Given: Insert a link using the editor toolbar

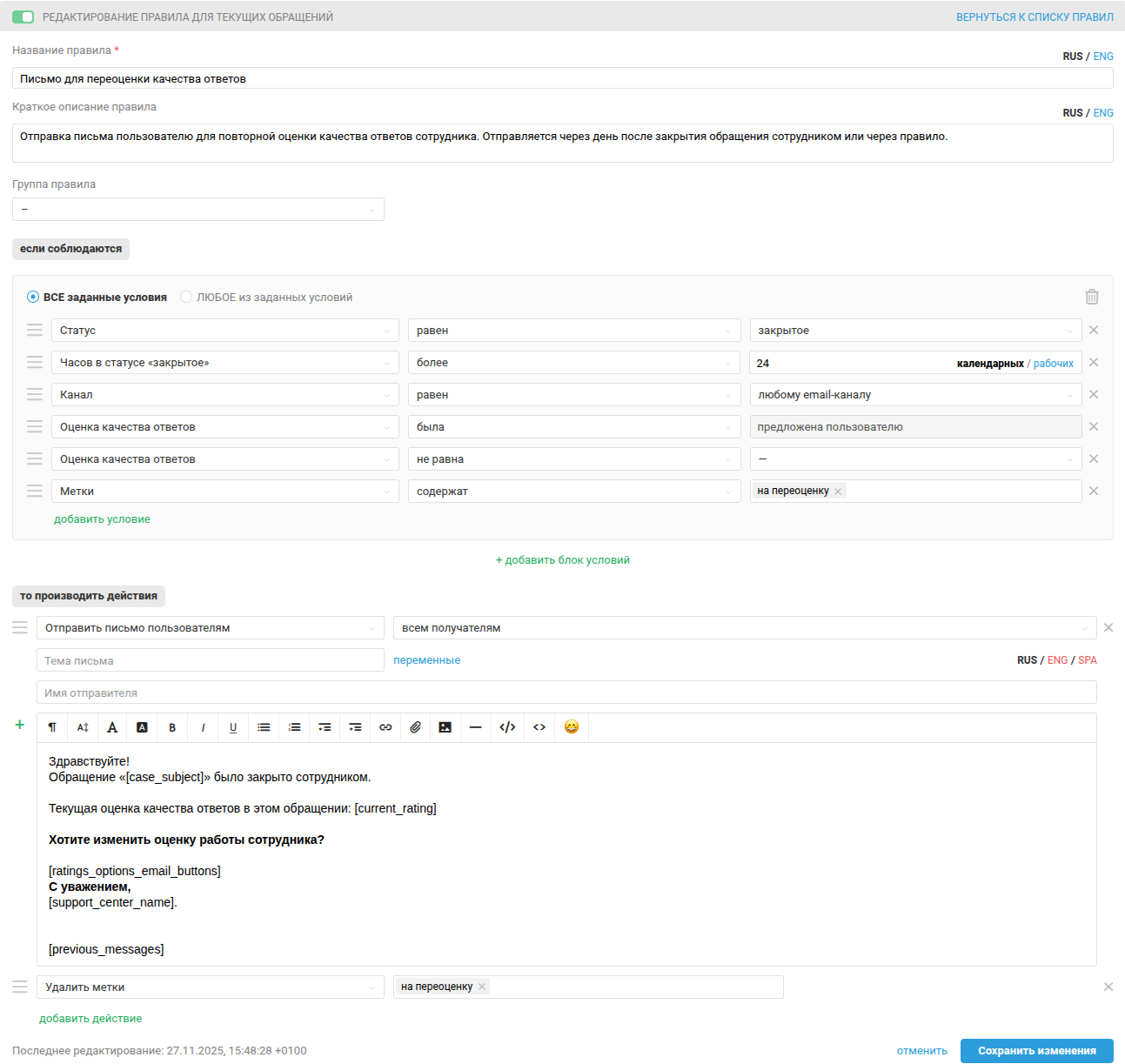Looking at the screenshot, I should [385, 727].
